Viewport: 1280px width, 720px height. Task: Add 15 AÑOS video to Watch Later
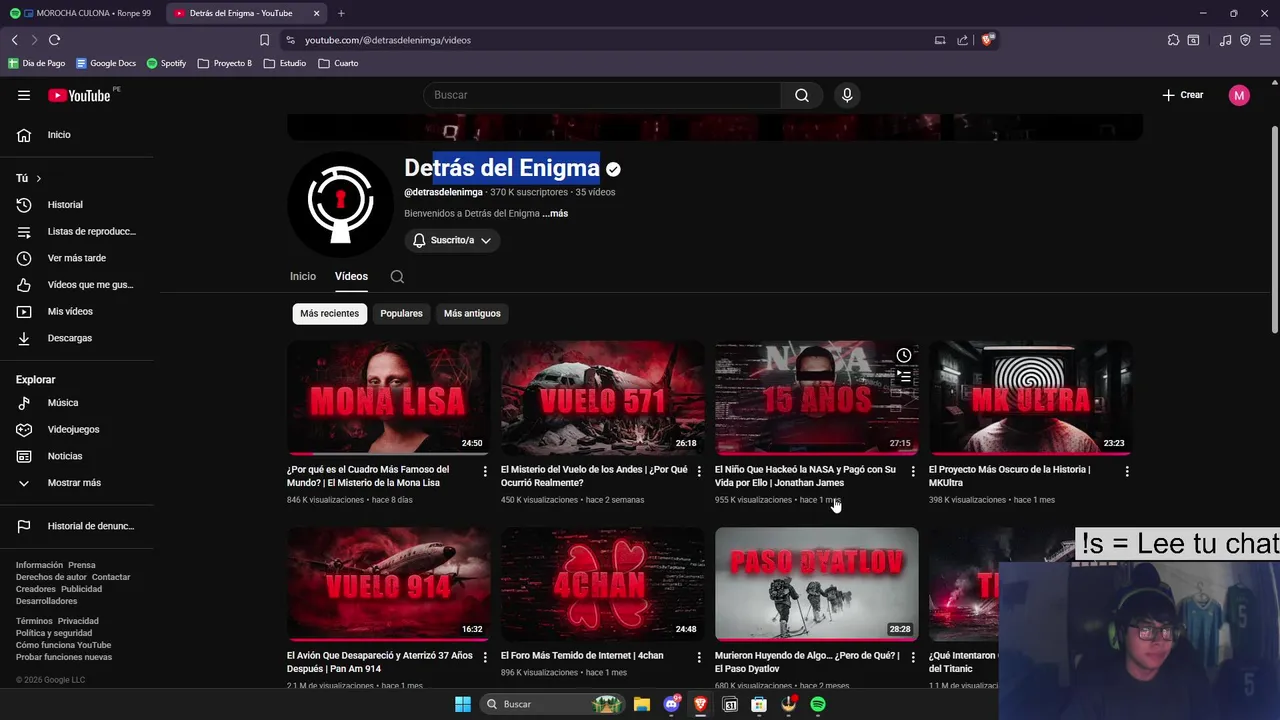(x=904, y=355)
